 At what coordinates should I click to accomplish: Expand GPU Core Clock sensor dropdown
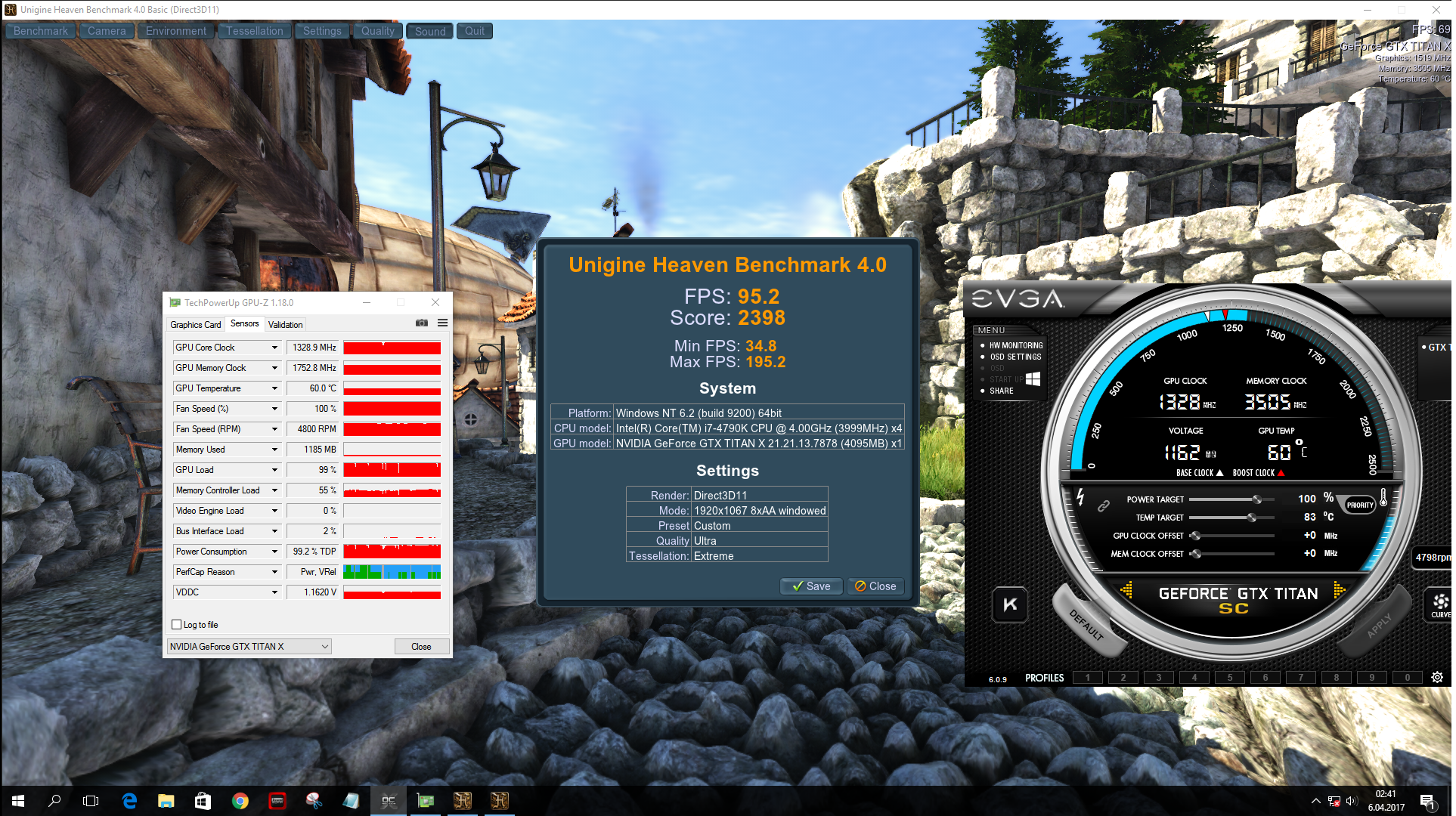(x=275, y=348)
